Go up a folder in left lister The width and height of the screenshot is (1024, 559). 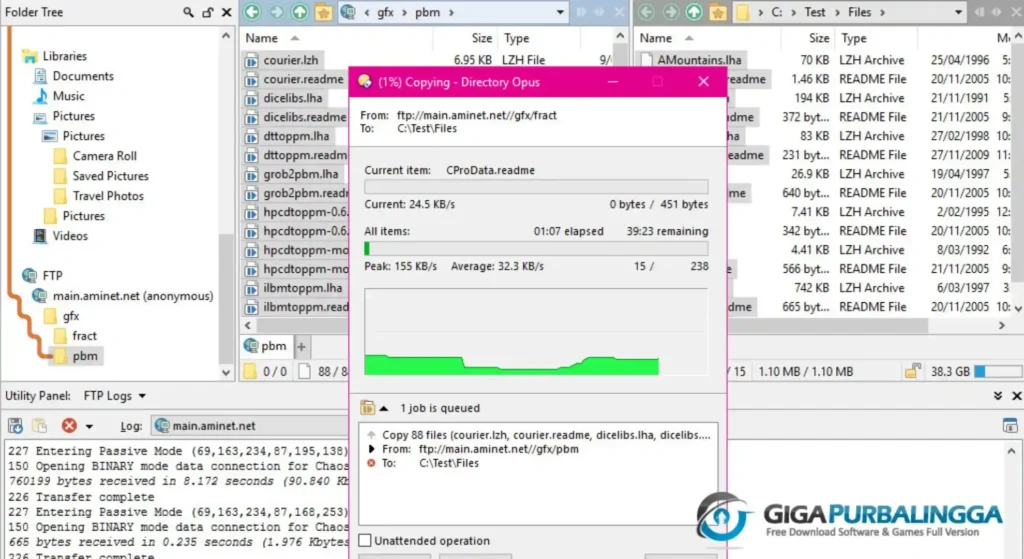pos(300,12)
